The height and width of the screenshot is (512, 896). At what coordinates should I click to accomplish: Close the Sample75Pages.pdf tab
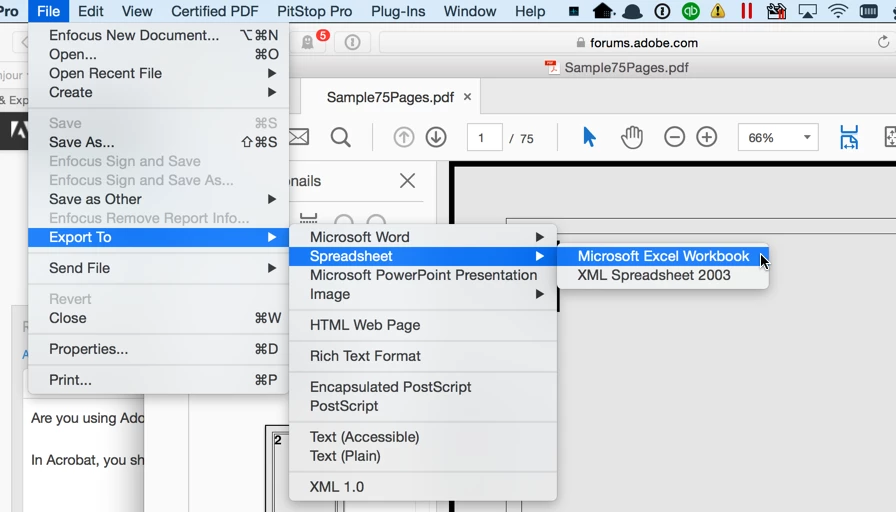click(467, 97)
